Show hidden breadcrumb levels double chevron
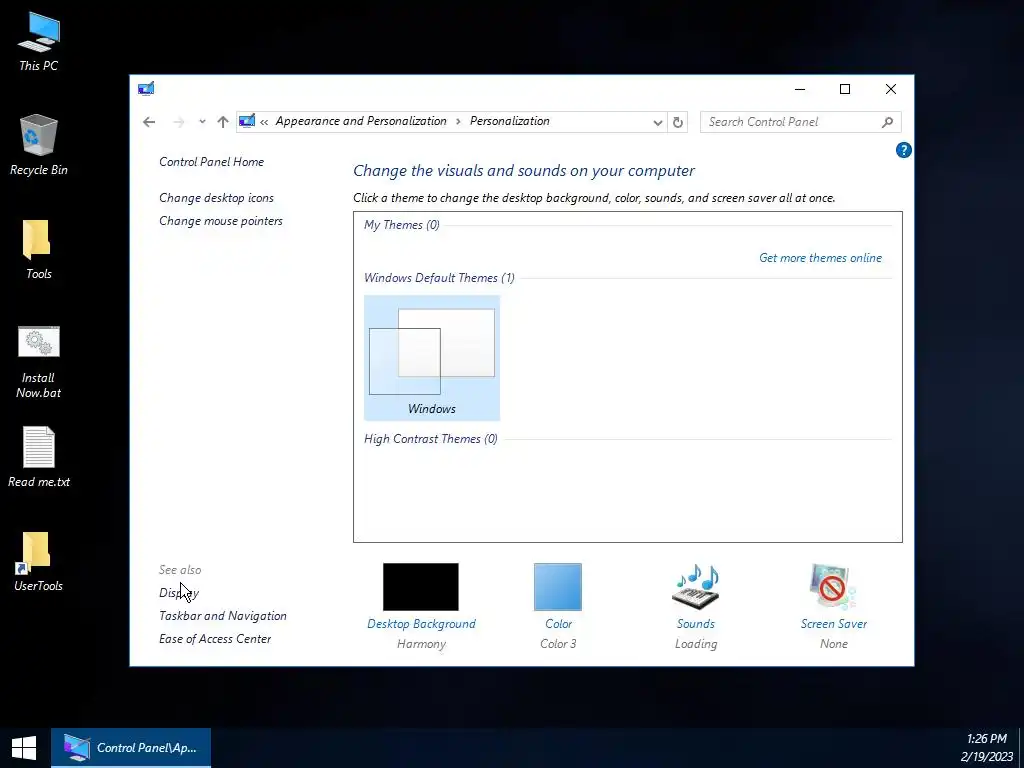This screenshot has height=768, width=1024. point(264,121)
